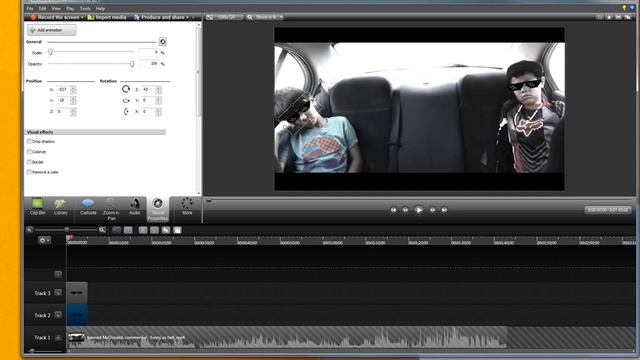This screenshot has height=360, width=640.
Task: Toggle Track 2 lock icon
Action: (x=58, y=315)
